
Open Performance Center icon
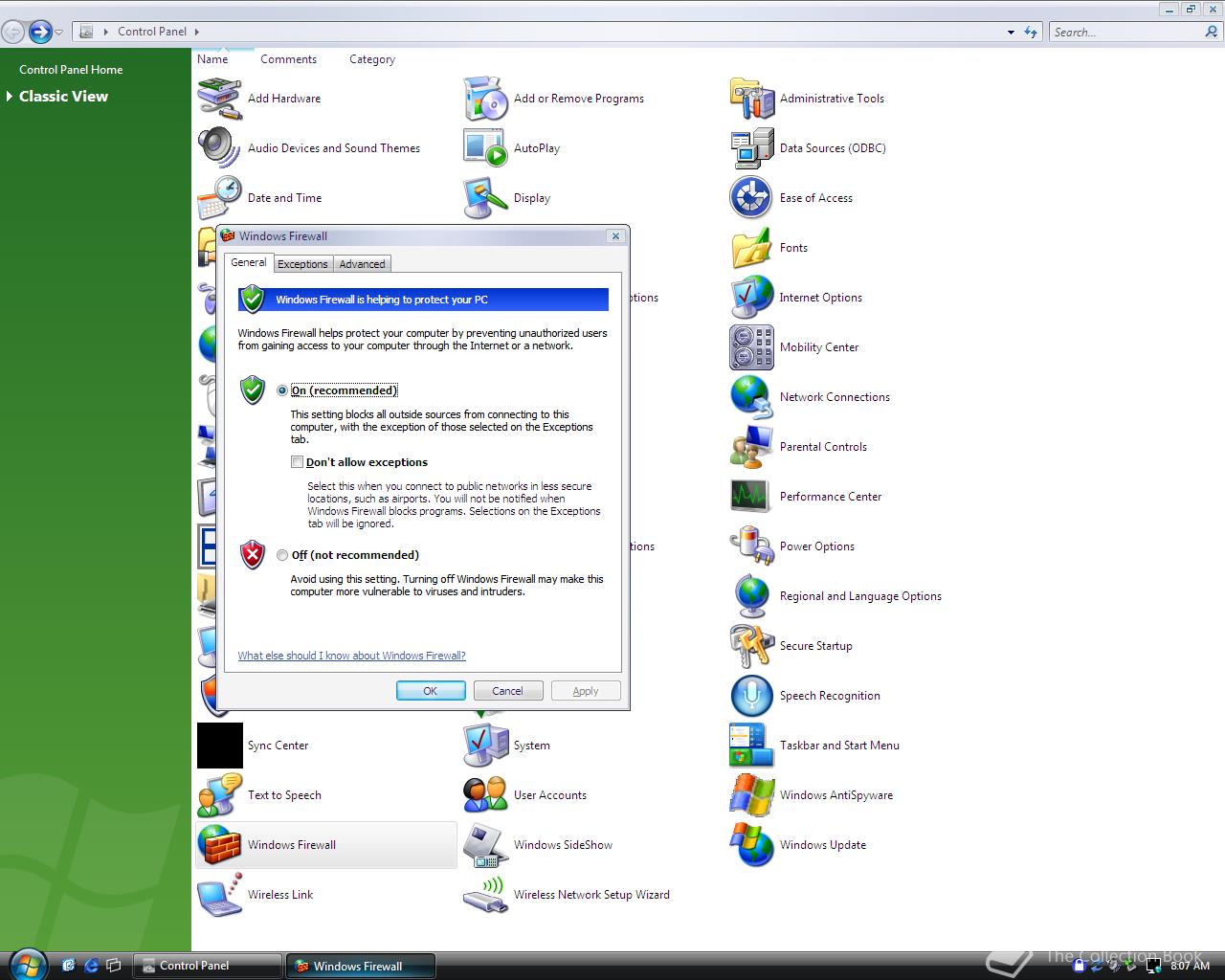tap(751, 496)
